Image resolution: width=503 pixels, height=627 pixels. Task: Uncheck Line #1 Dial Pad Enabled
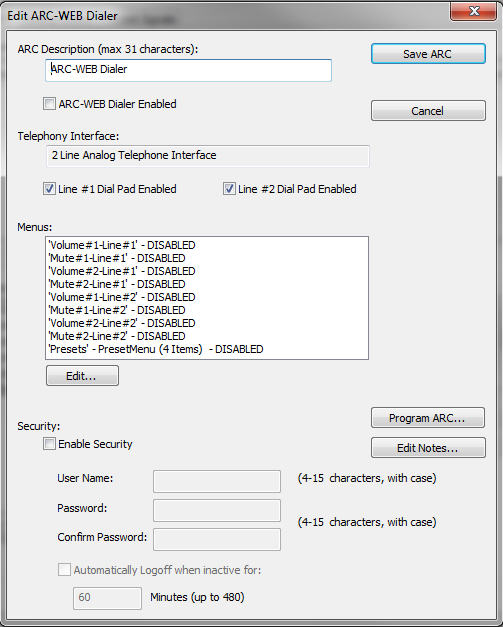(x=49, y=189)
